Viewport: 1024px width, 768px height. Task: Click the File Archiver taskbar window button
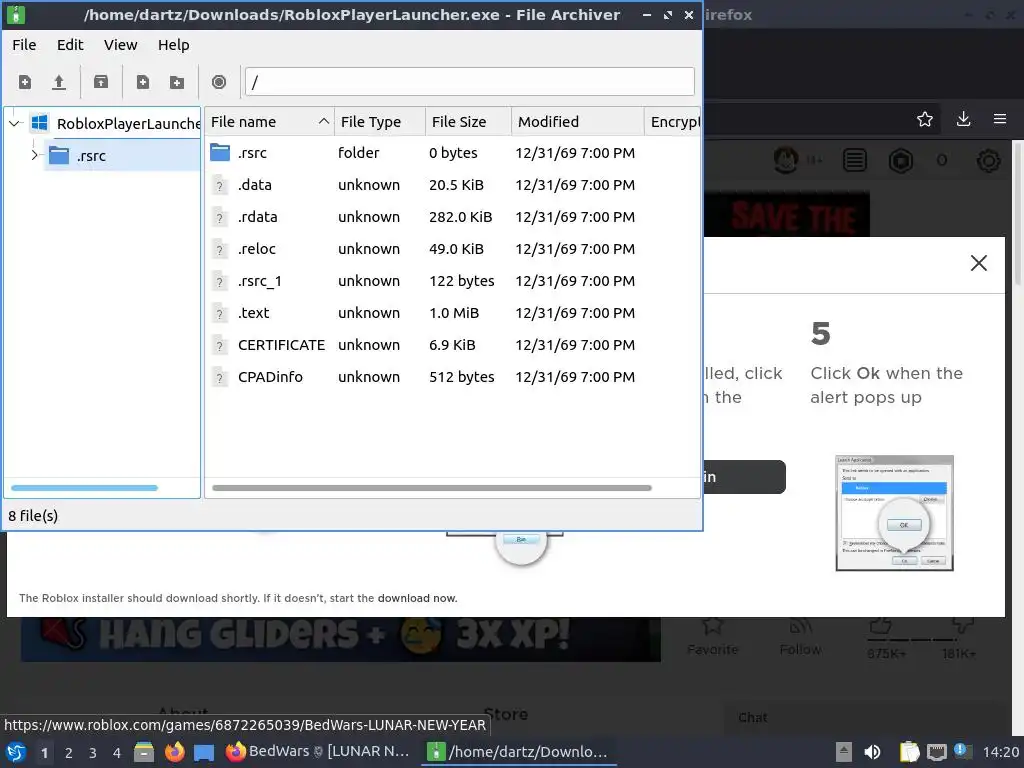click(519, 752)
